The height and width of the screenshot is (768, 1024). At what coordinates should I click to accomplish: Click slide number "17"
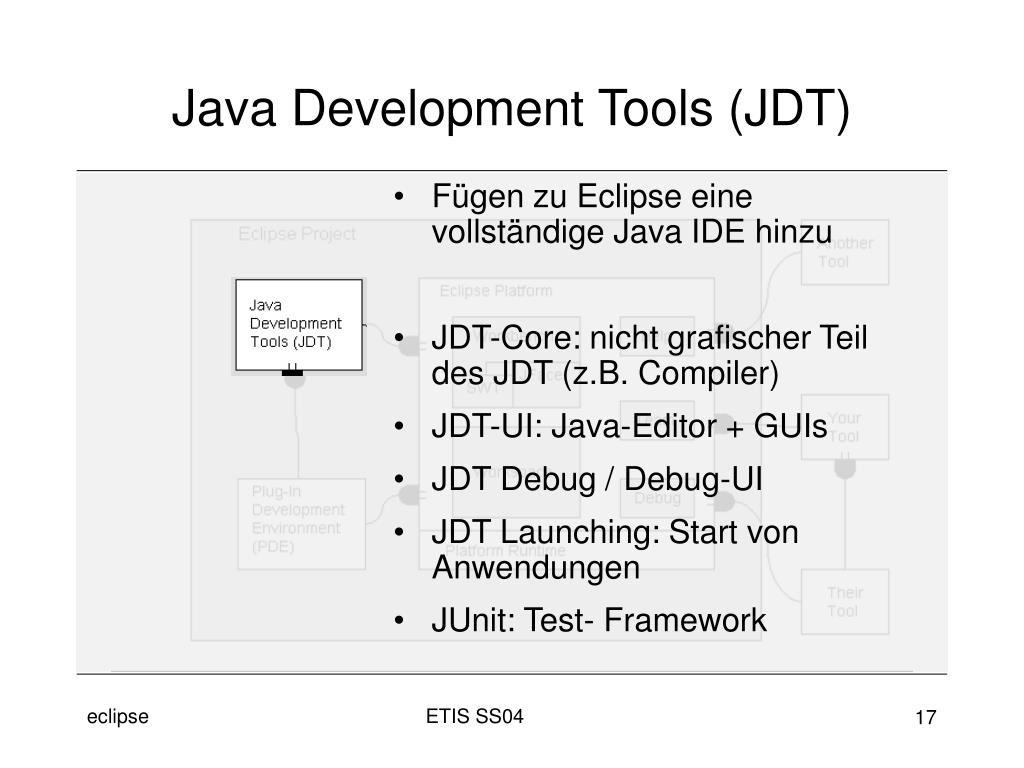[x=925, y=718]
